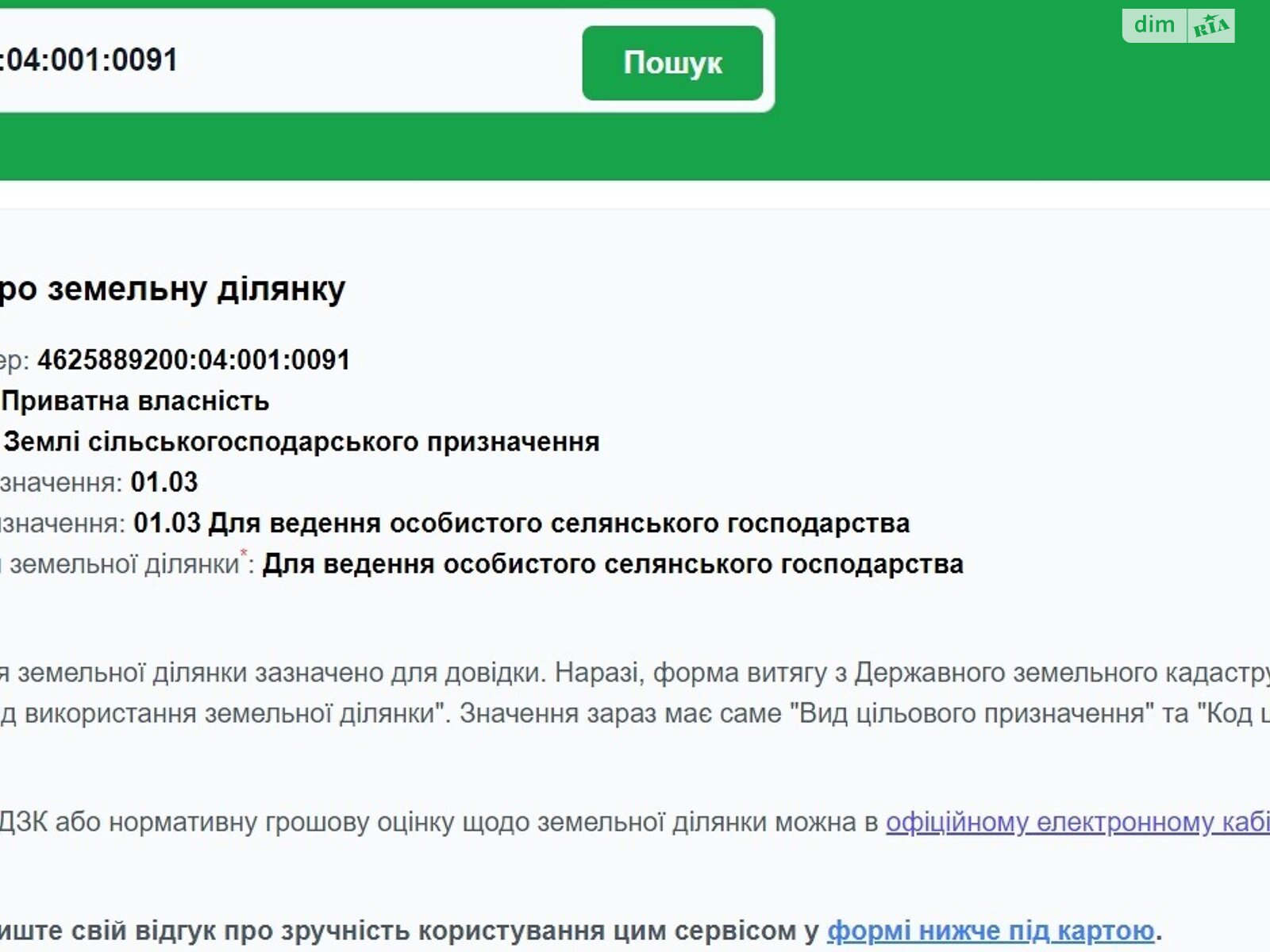This screenshot has height=952, width=1270.
Task: Click the standalone 01.03 purpose code value
Action: (x=164, y=482)
